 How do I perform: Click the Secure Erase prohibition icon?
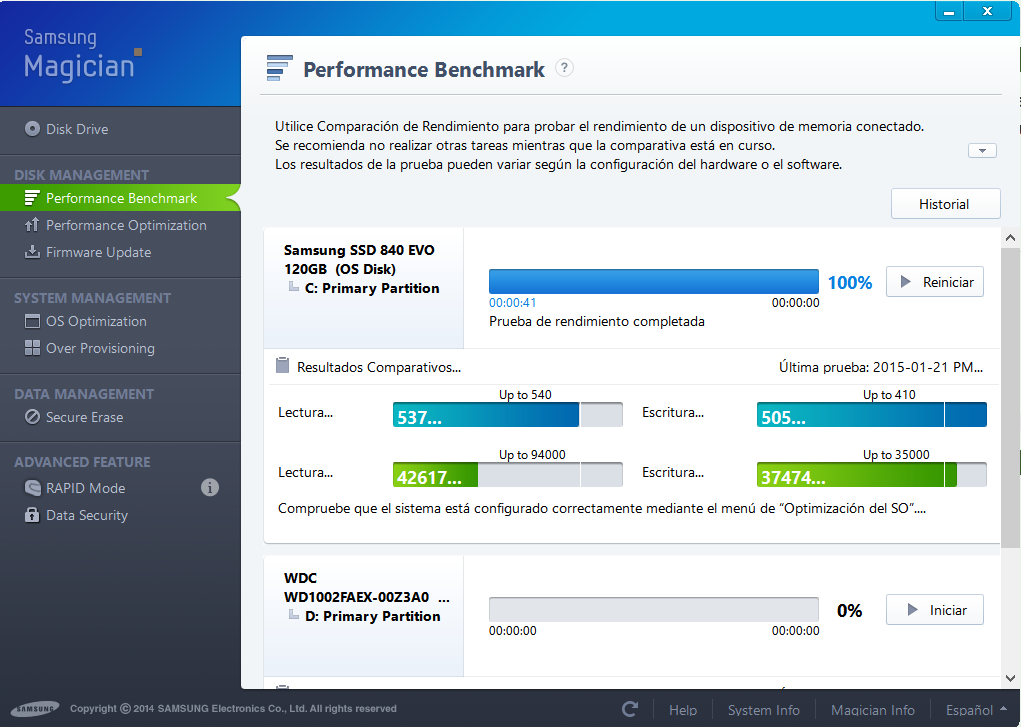pyautogui.click(x=32, y=417)
